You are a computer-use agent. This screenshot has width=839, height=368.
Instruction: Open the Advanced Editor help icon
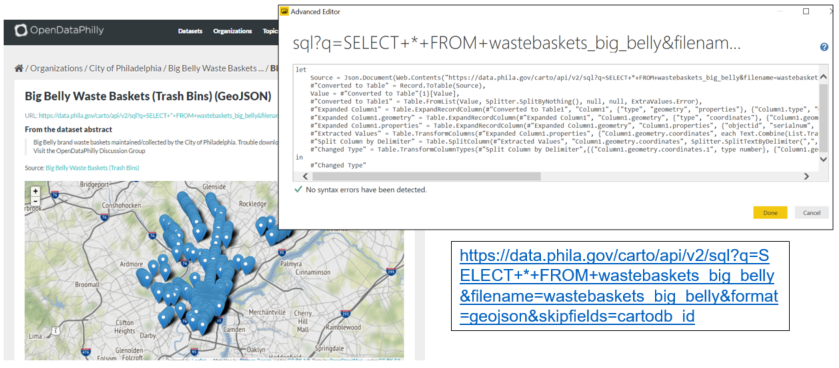[x=824, y=47]
